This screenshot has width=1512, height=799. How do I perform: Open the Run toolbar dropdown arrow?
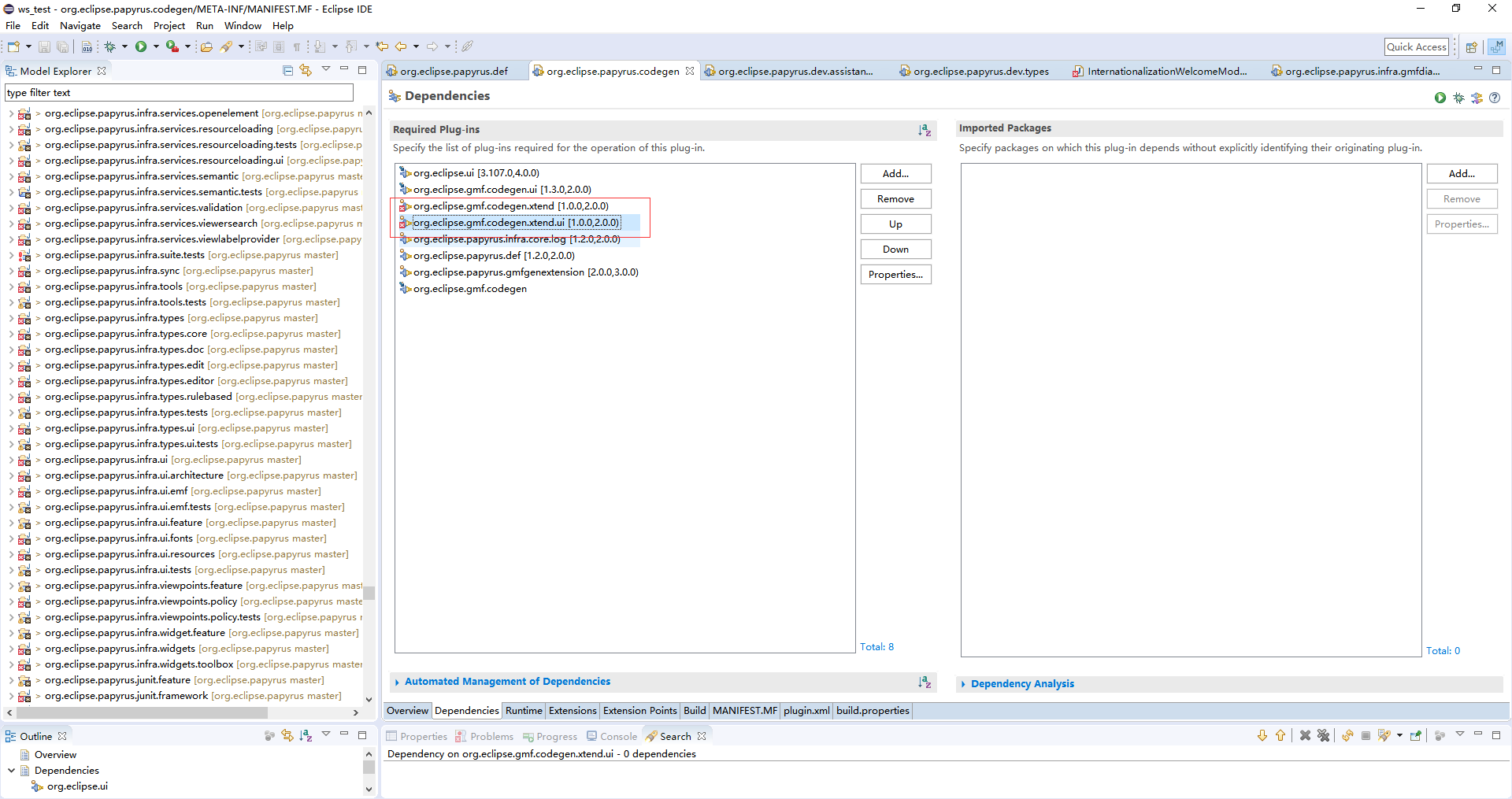[156, 46]
